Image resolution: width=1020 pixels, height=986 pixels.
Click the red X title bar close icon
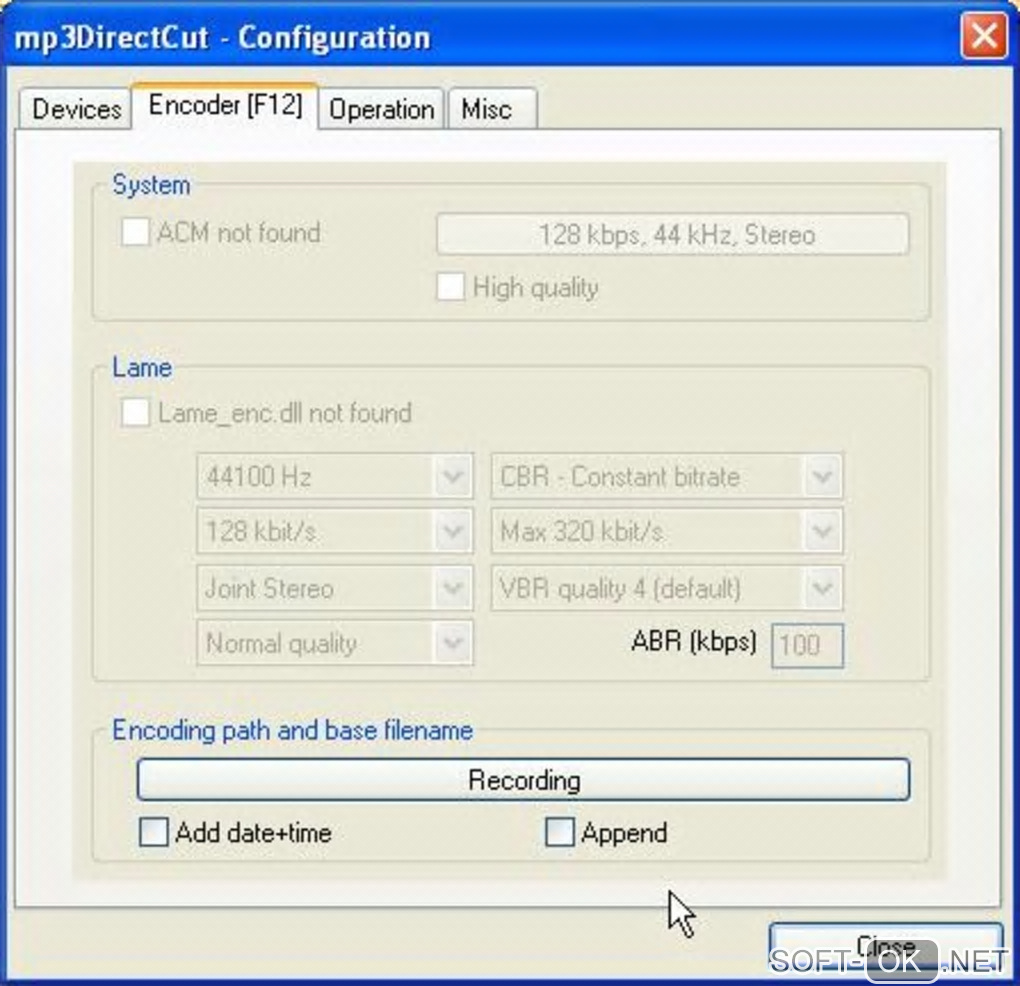[984, 35]
